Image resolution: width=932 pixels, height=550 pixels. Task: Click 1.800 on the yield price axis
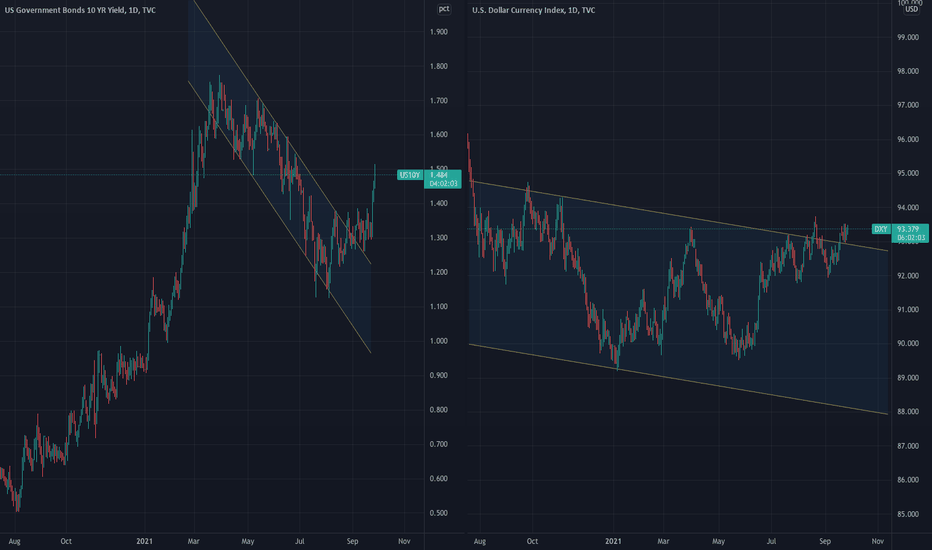(x=439, y=66)
